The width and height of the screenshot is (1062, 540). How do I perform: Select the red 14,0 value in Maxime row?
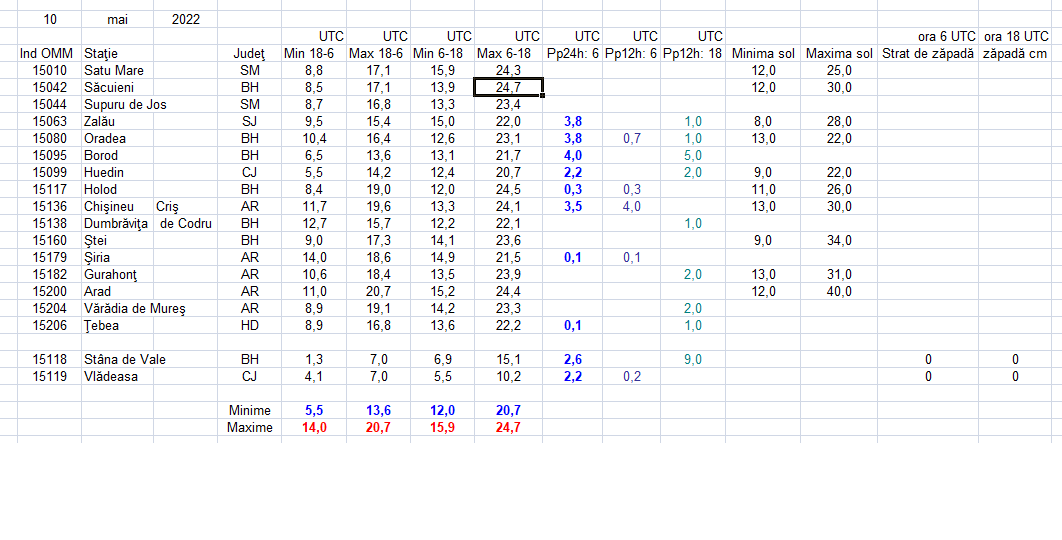[x=314, y=428]
